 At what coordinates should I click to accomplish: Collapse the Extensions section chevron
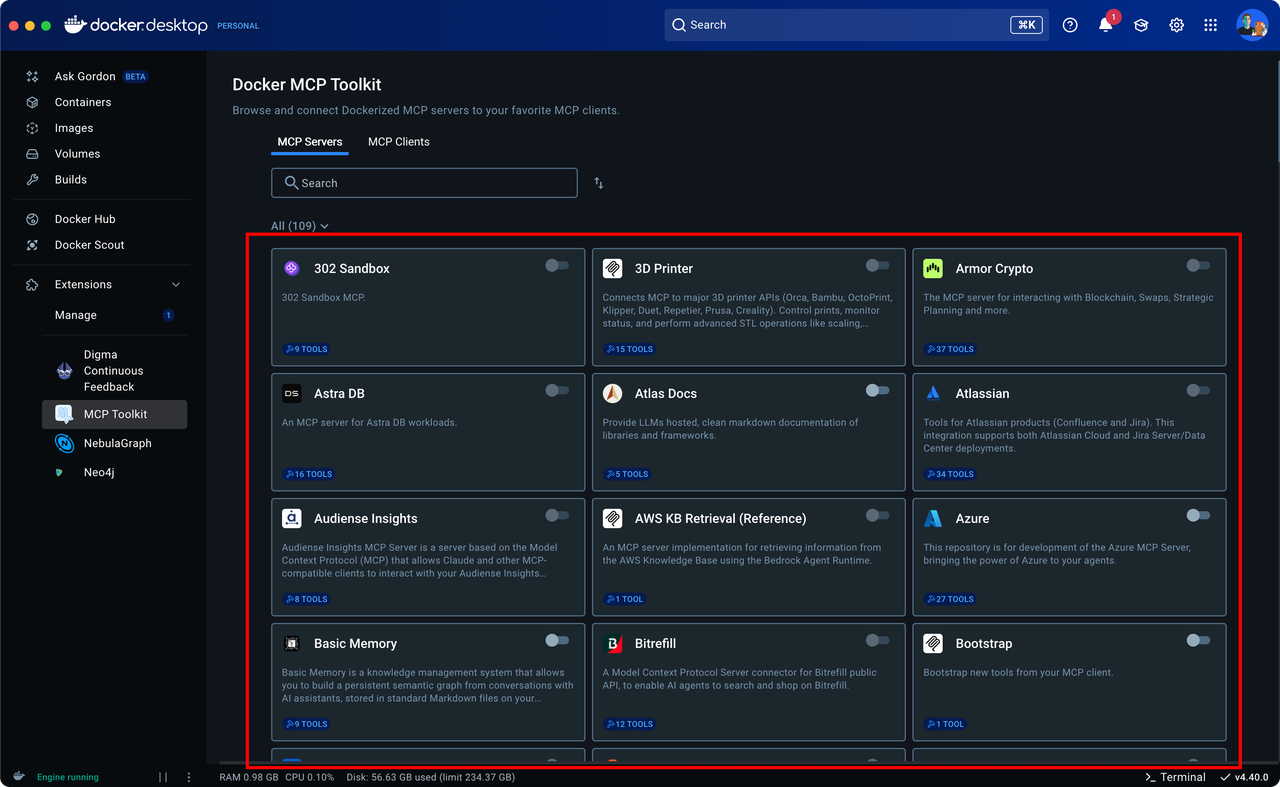177,285
